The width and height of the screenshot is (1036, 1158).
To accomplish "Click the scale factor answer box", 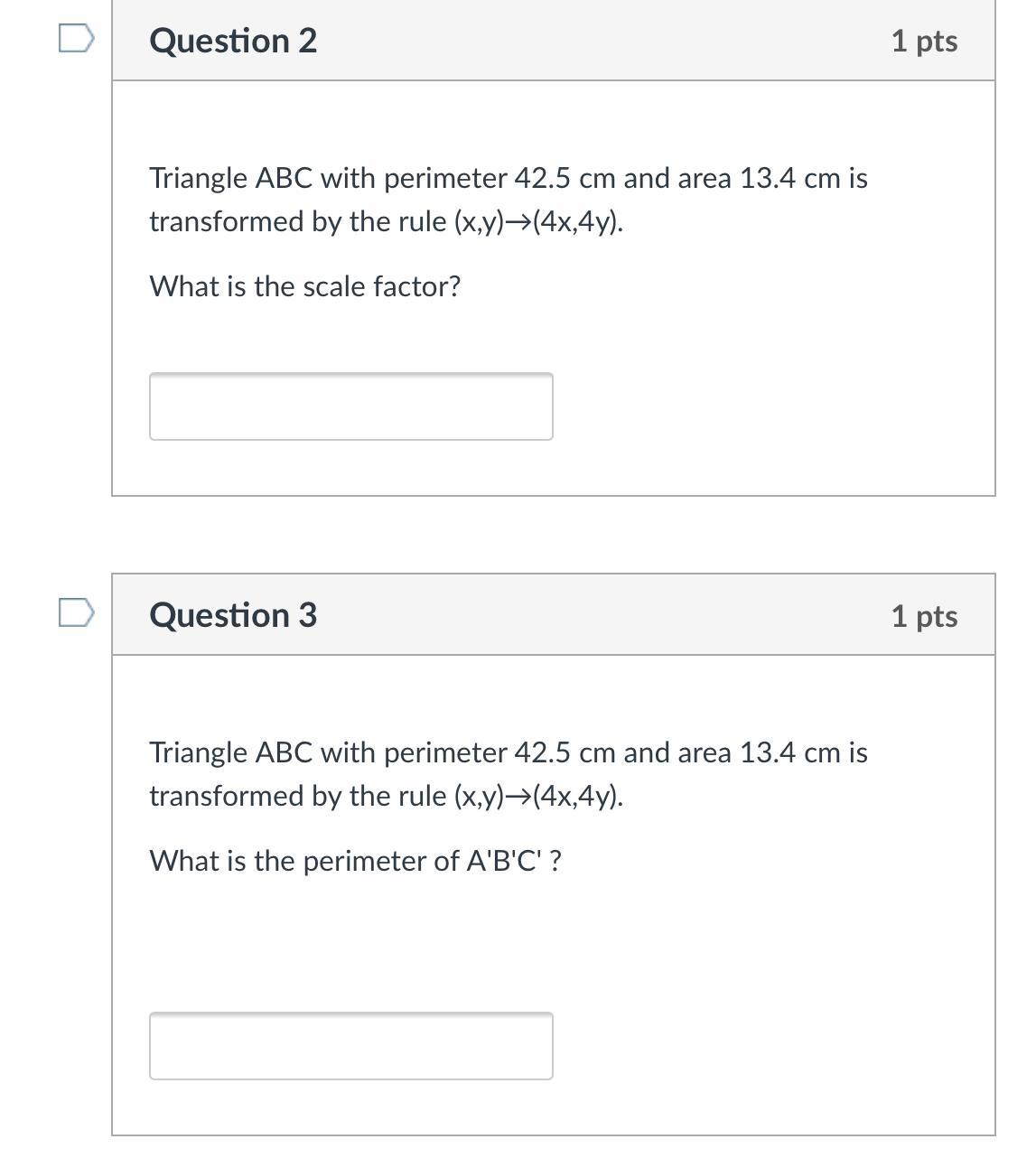I will [x=350, y=406].
